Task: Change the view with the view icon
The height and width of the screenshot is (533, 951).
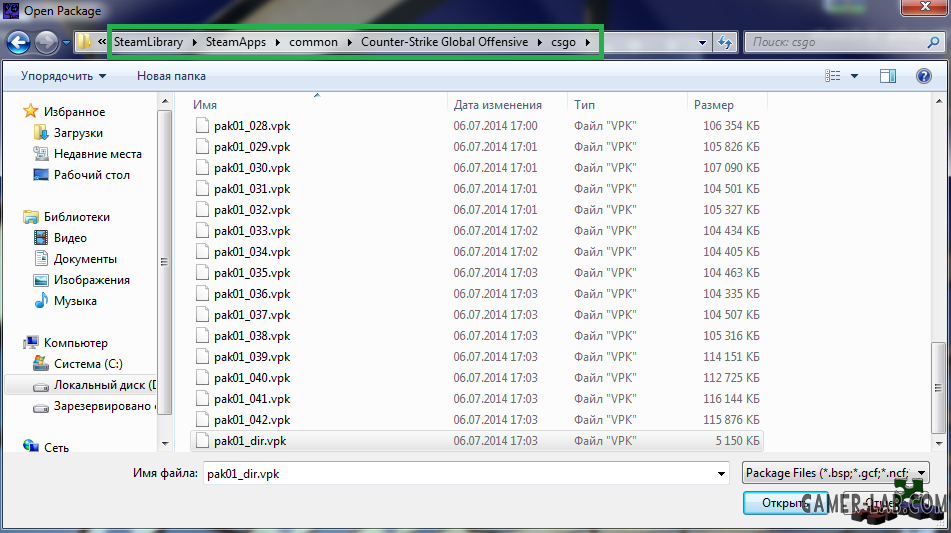Action: tap(833, 76)
